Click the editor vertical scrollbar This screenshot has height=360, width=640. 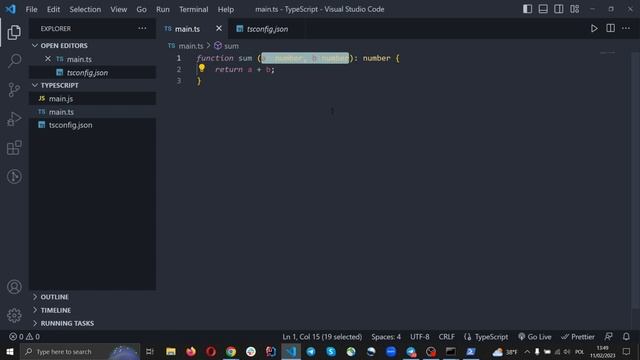tap(636, 180)
